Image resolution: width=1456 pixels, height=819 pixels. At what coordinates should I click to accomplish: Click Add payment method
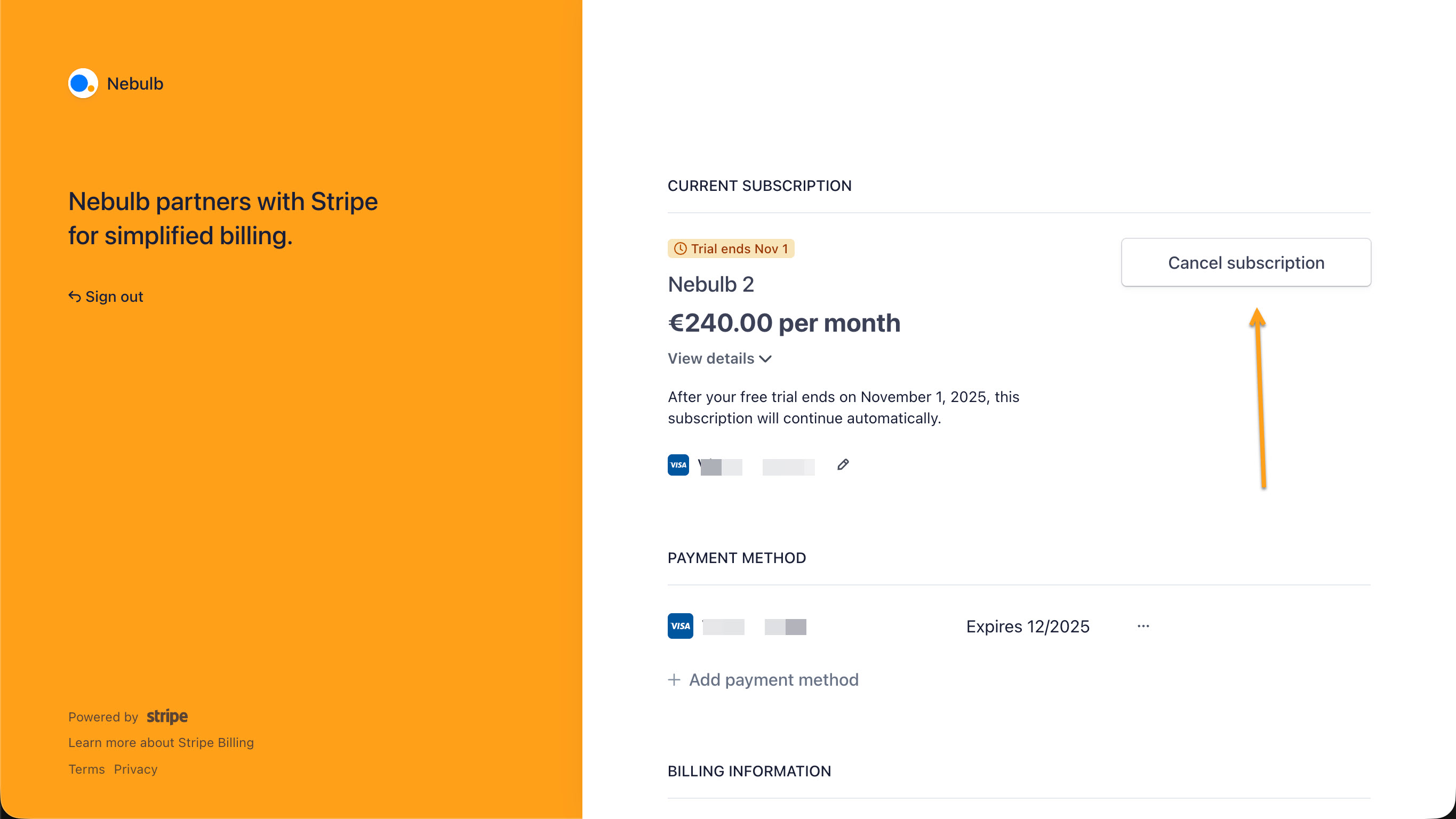(773, 679)
